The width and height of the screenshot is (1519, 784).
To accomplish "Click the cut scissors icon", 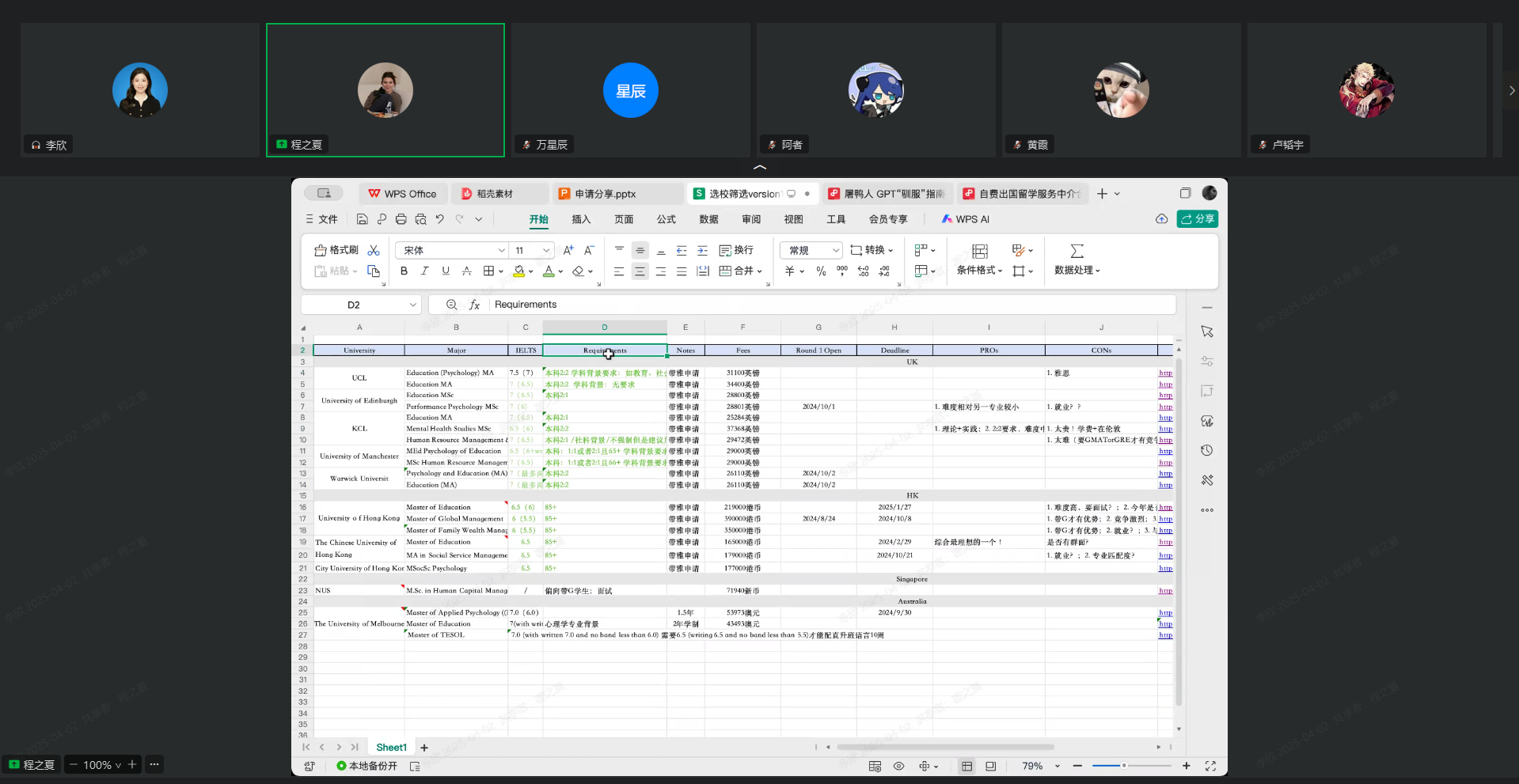I will [x=374, y=250].
